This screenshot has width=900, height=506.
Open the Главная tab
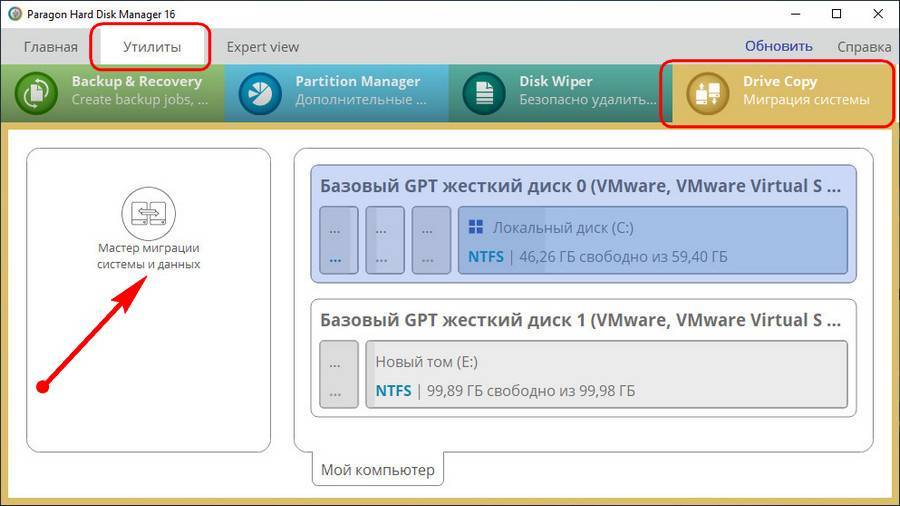click(51, 47)
